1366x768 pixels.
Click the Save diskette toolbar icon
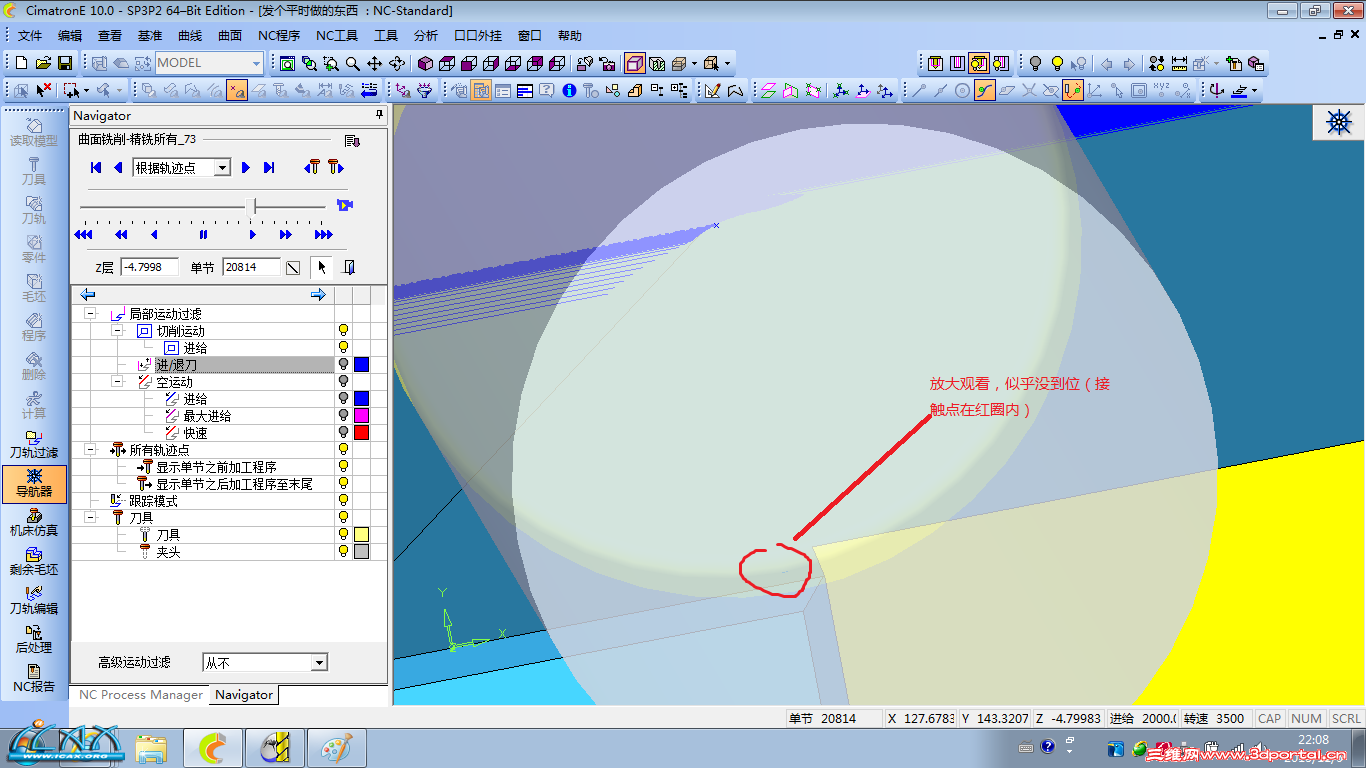65,63
